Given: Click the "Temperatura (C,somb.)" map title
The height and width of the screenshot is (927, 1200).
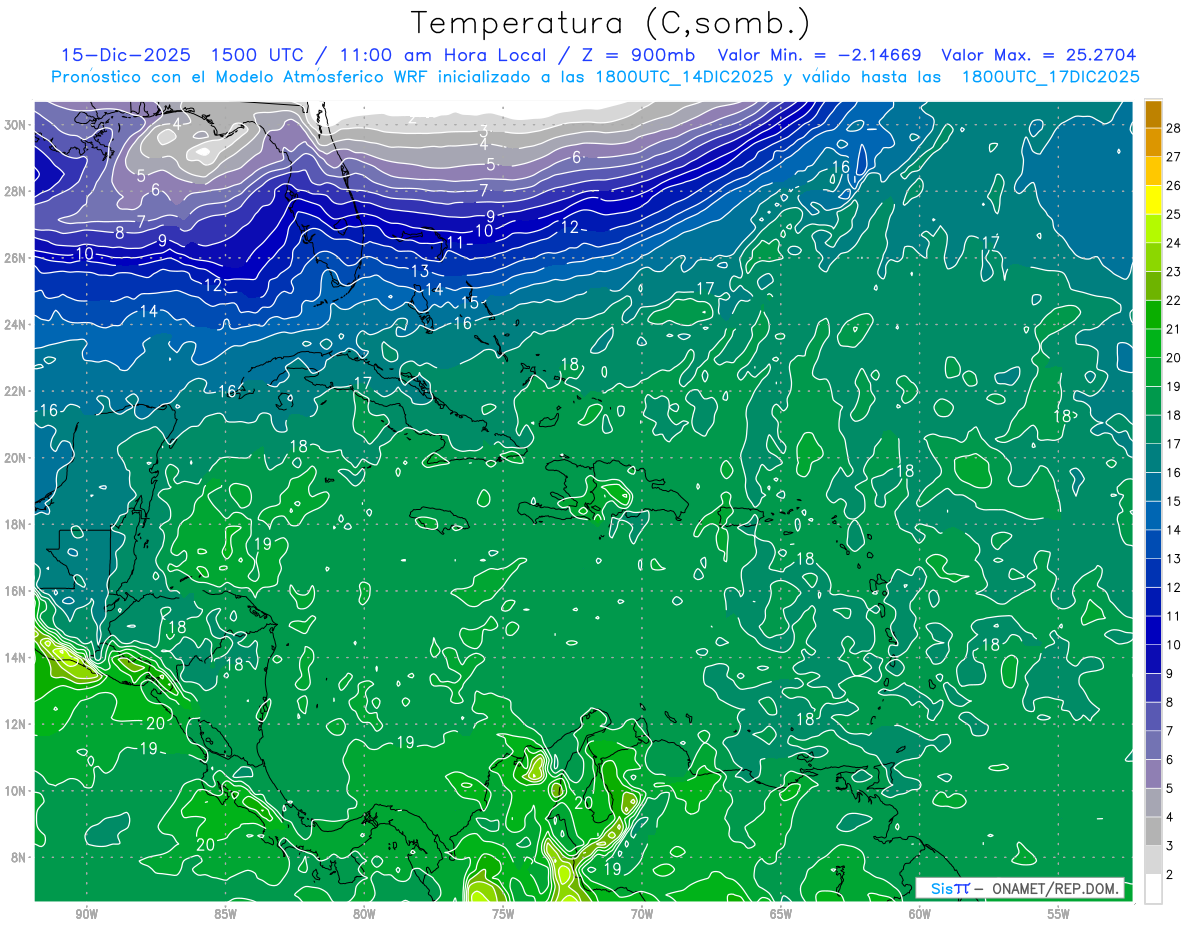Looking at the screenshot, I should 611,23.
